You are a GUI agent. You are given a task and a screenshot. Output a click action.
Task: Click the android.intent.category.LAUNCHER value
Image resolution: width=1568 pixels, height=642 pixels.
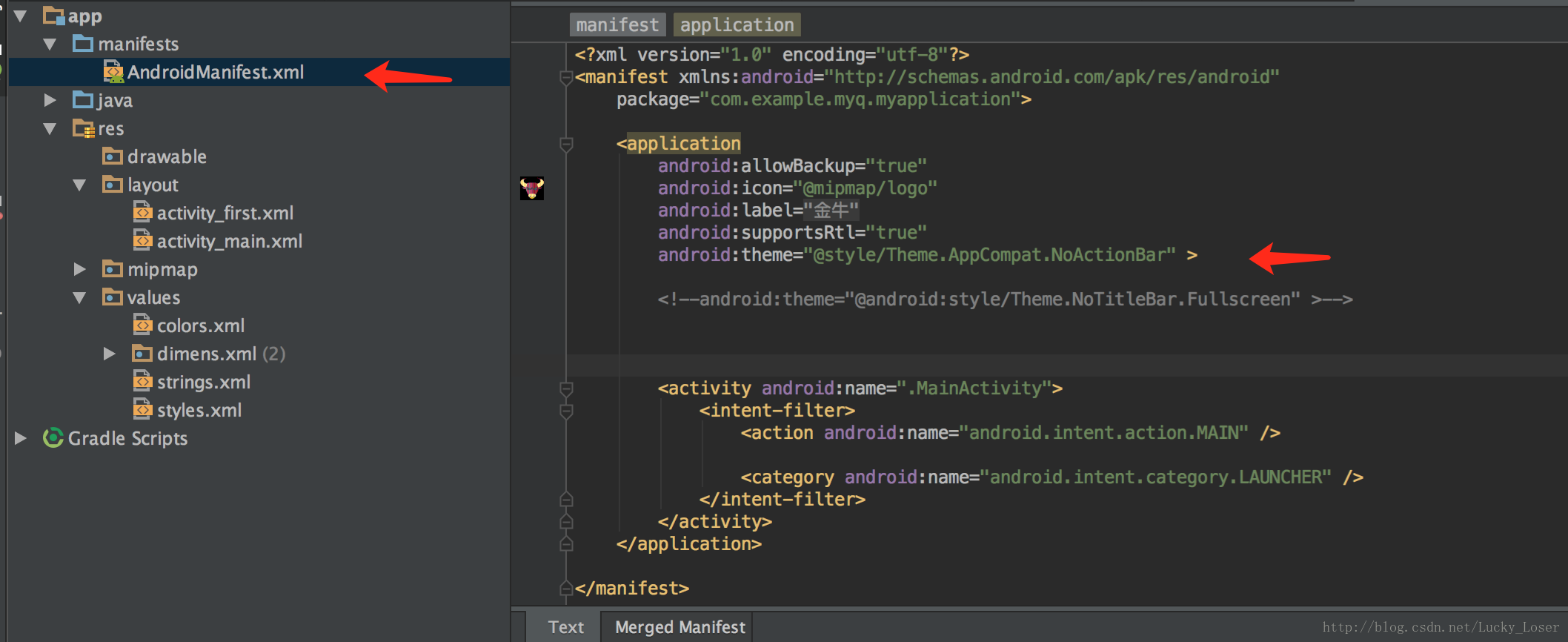tap(1156, 477)
